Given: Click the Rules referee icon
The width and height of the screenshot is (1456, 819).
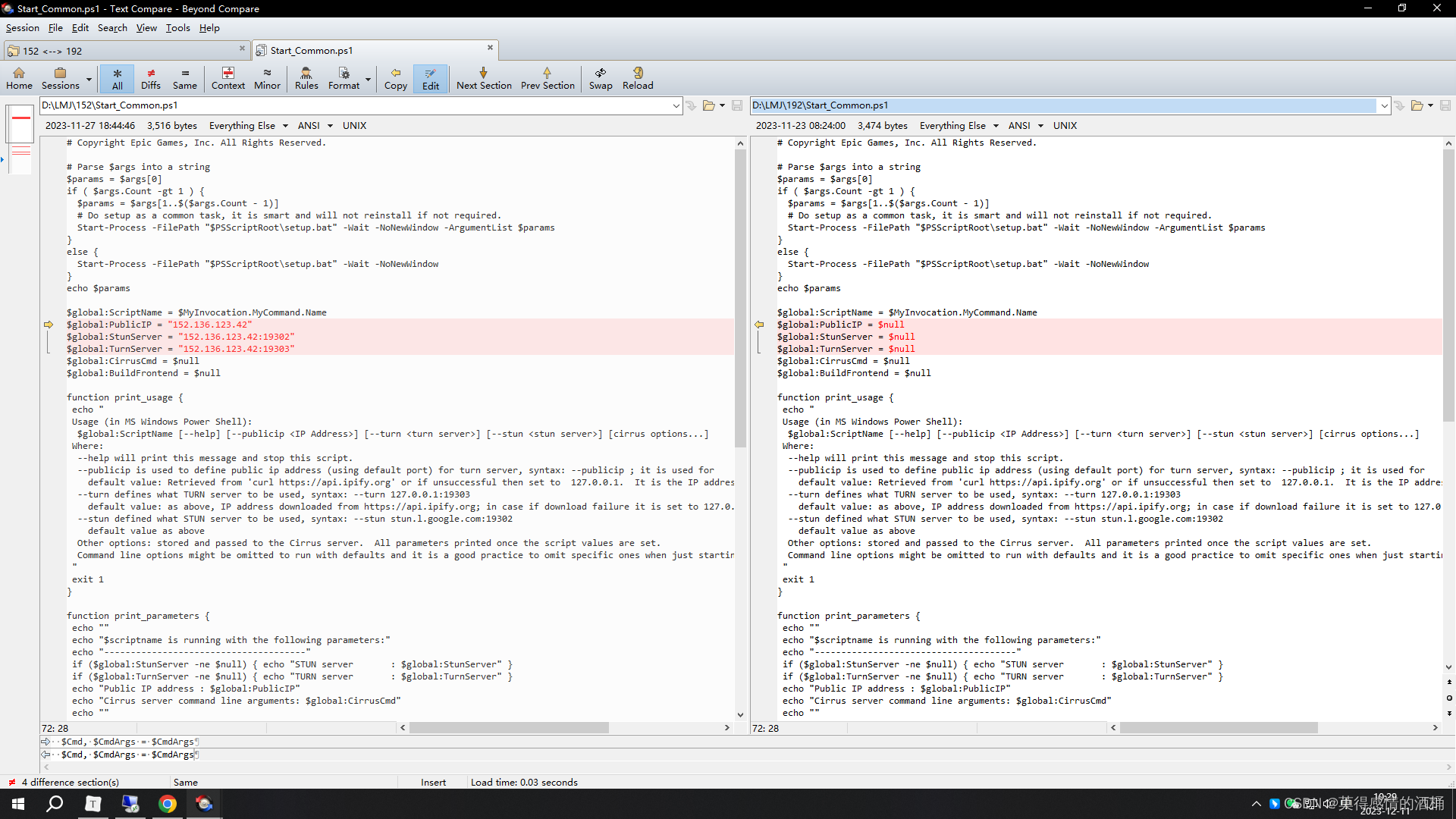Looking at the screenshot, I should tap(306, 78).
